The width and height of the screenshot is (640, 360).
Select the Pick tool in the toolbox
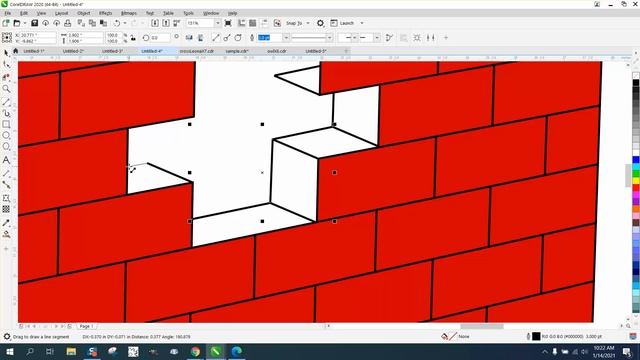6,53
